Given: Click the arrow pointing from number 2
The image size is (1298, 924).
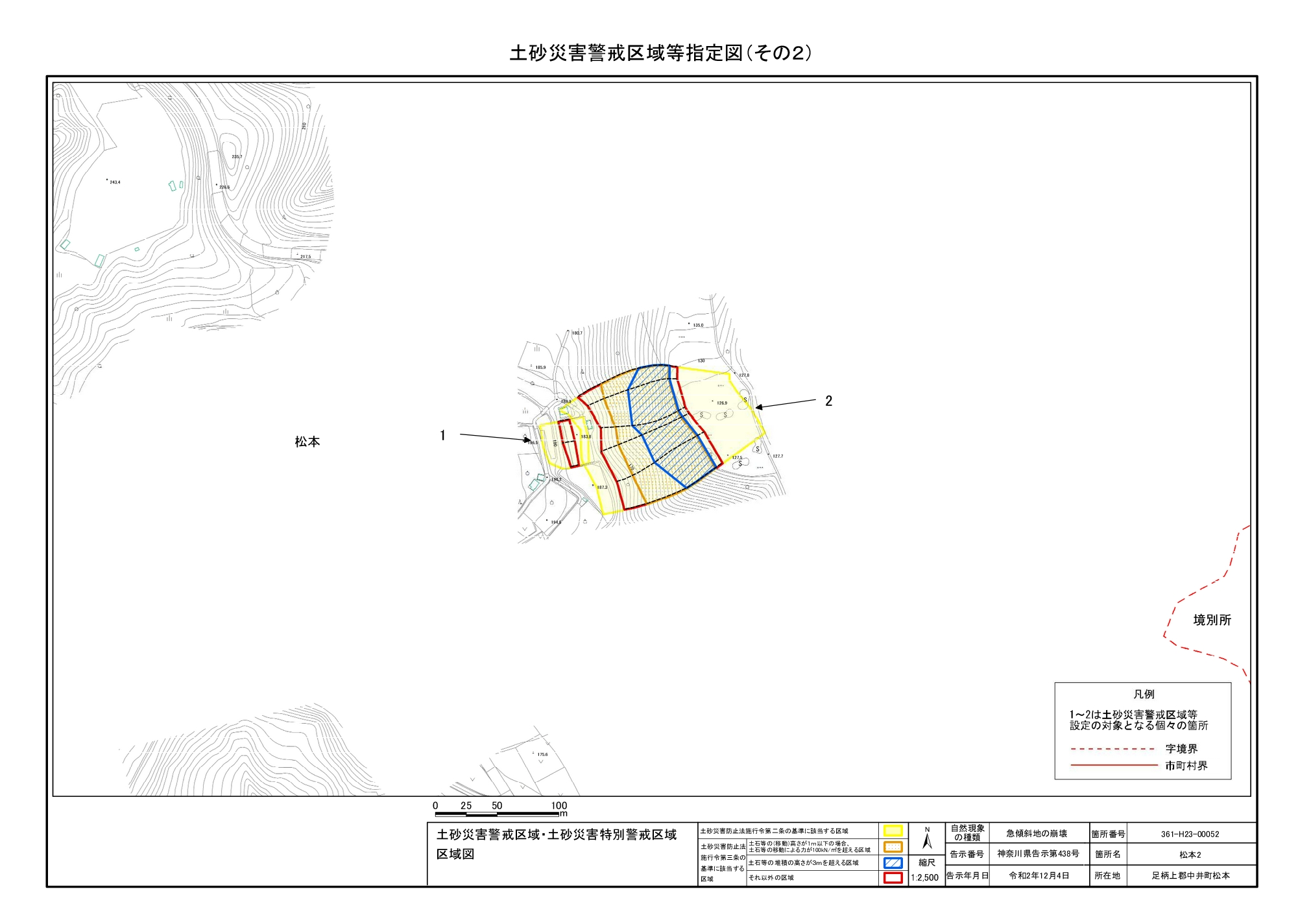Looking at the screenshot, I should 786,405.
